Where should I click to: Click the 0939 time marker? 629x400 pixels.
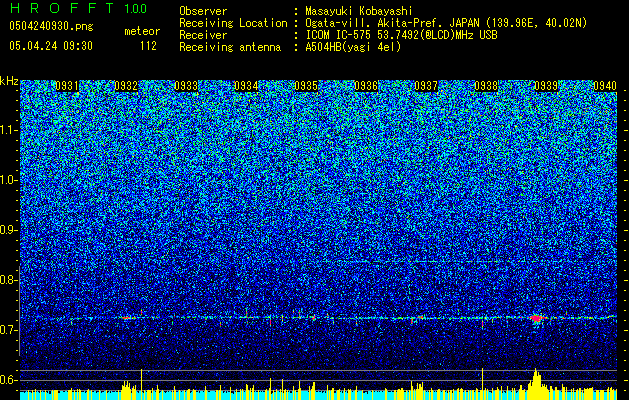(x=546, y=86)
